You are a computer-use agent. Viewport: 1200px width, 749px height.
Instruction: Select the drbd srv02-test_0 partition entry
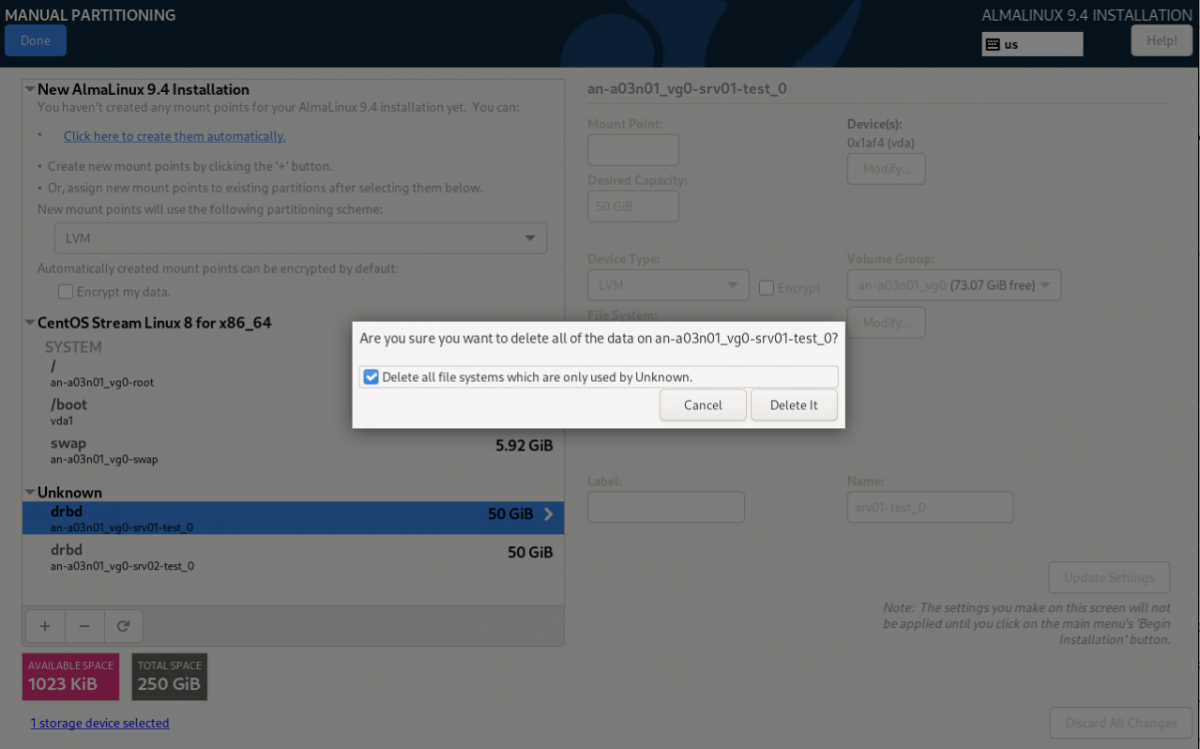pos(290,557)
